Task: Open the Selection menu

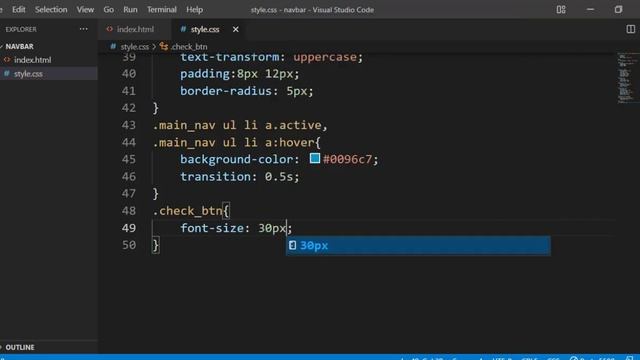Action: click(x=51, y=9)
